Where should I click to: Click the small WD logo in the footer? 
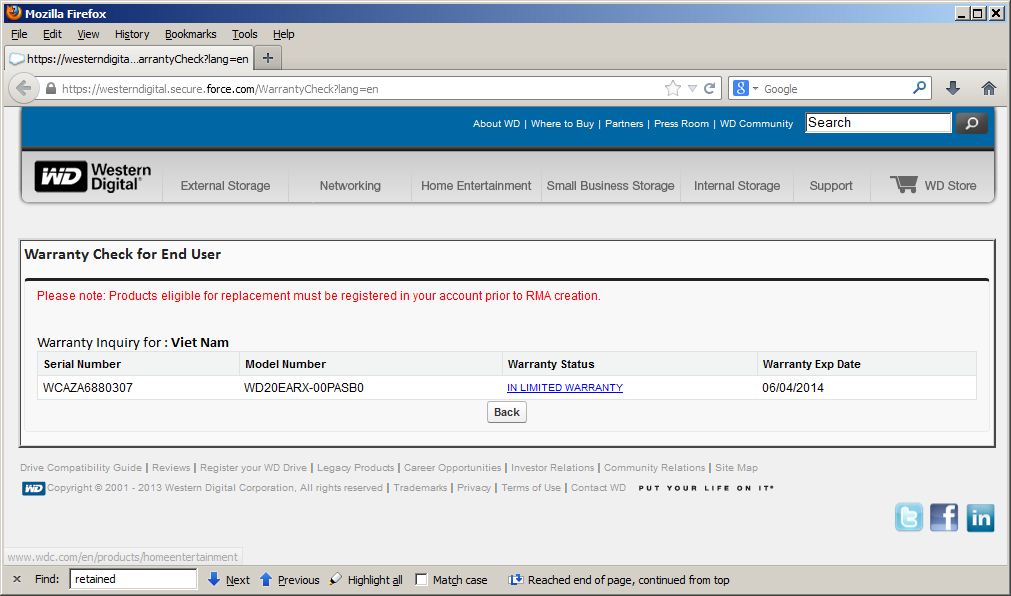click(34, 488)
